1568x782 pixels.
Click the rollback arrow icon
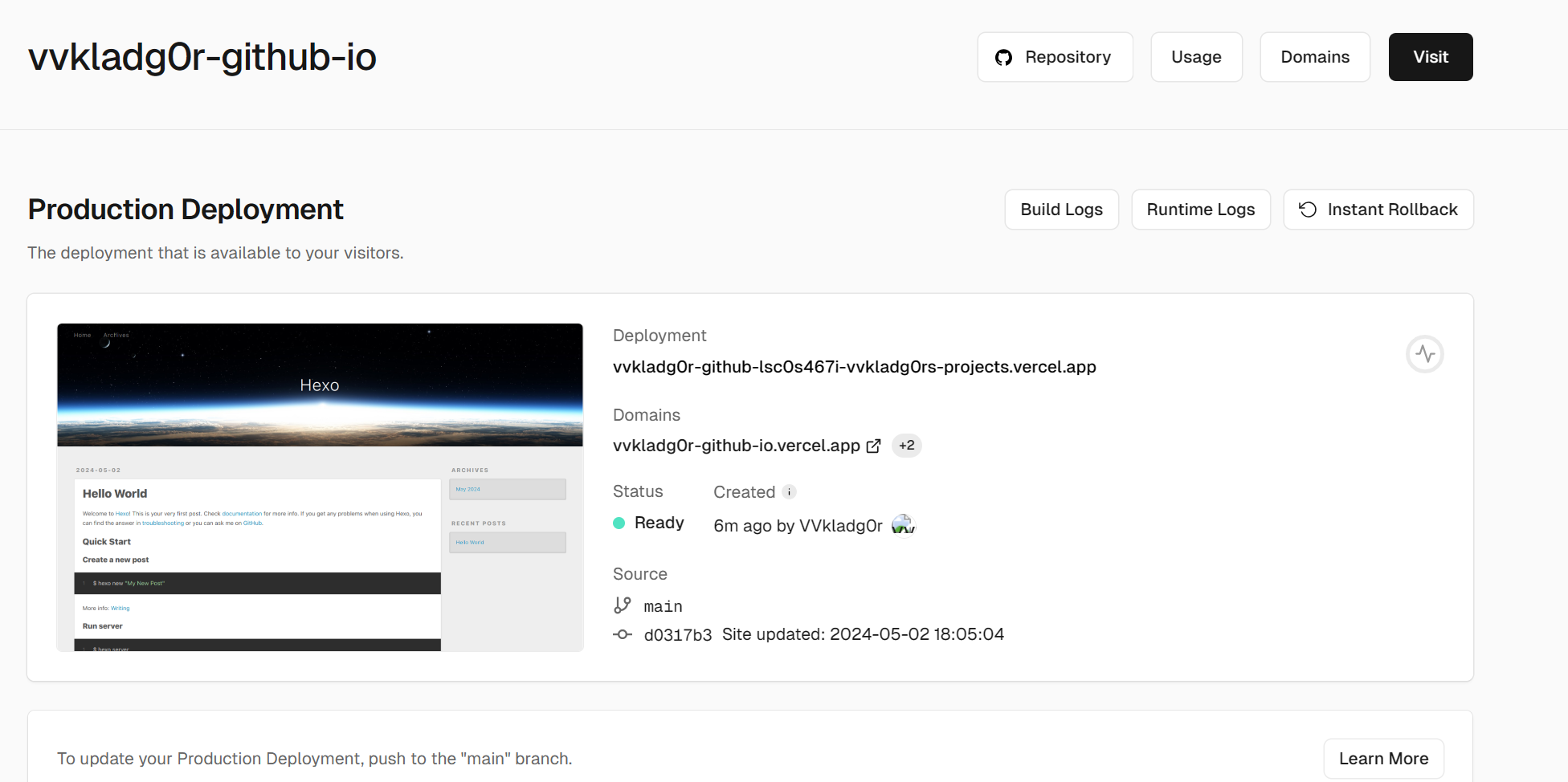tap(1308, 210)
